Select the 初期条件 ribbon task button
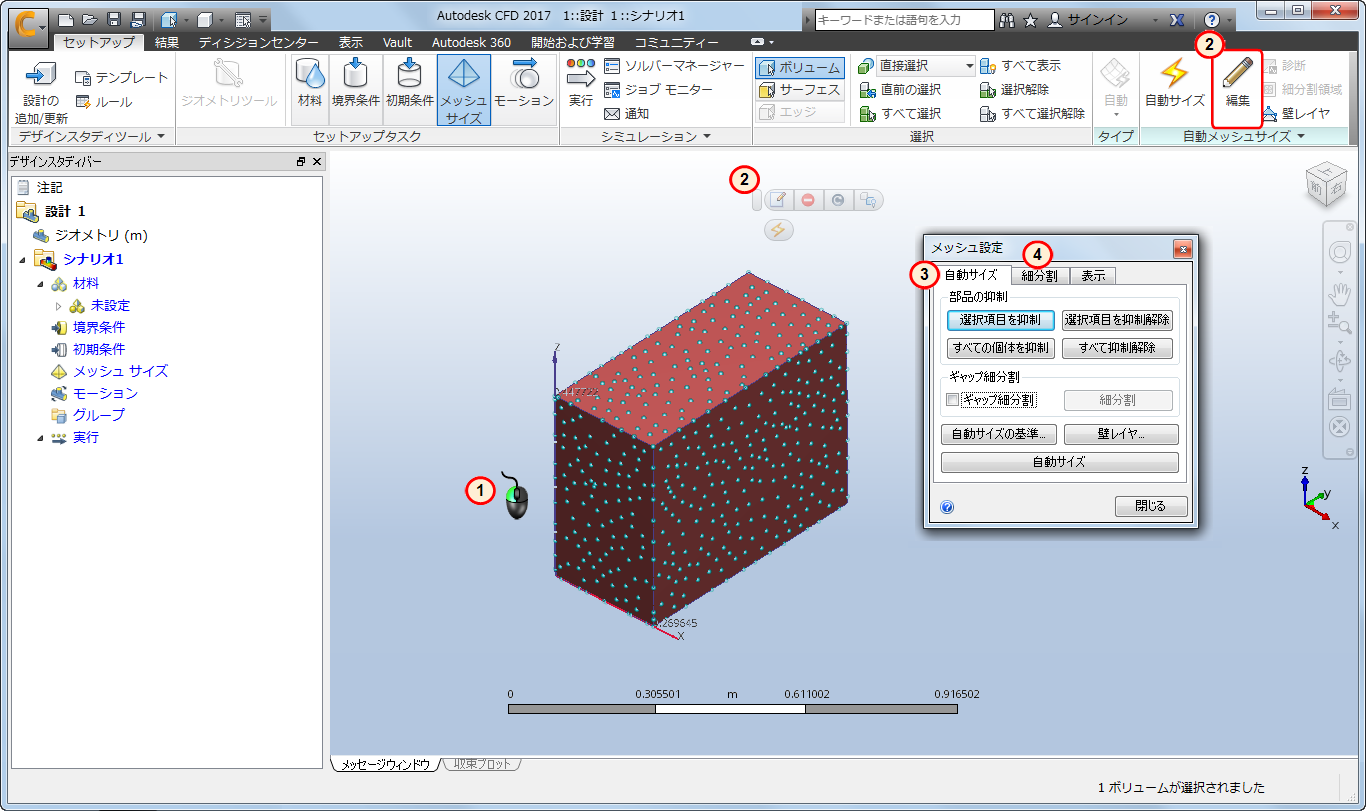1366x811 pixels. tap(409, 89)
